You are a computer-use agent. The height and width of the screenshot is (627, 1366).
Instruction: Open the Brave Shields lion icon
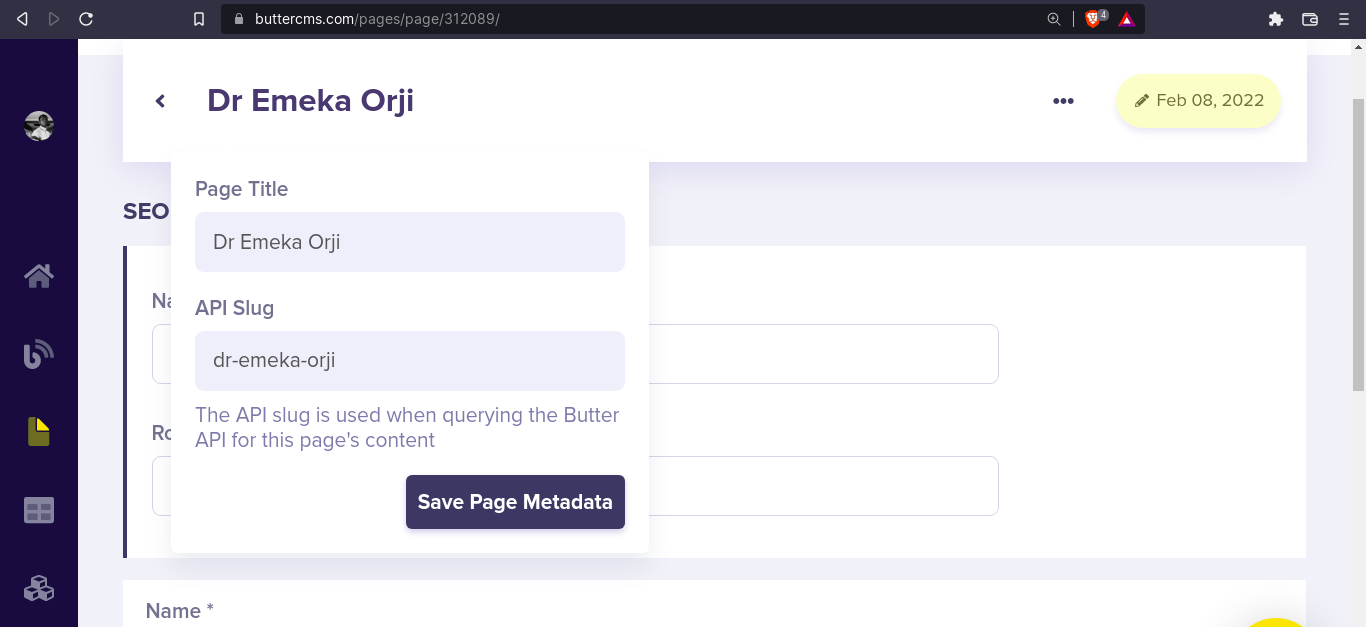coord(1096,19)
